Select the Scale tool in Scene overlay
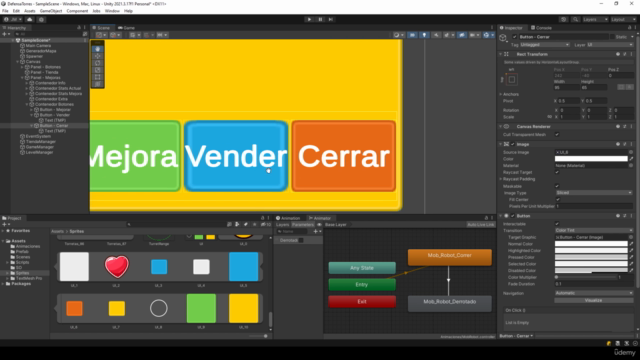Image resolution: width=640 pixels, height=360 pixels. click(x=97, y=70)
